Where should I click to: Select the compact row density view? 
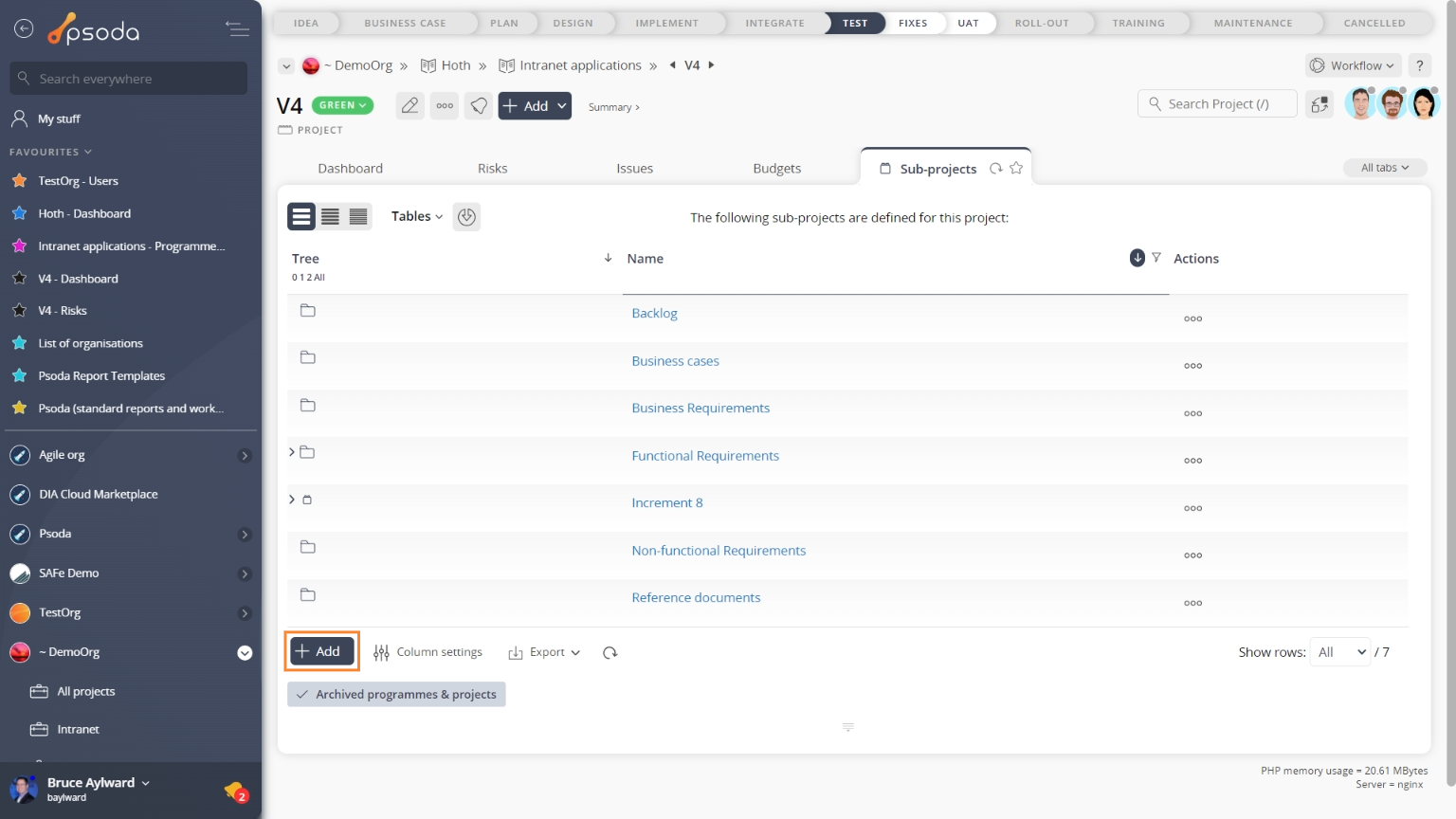pos(358,217)
